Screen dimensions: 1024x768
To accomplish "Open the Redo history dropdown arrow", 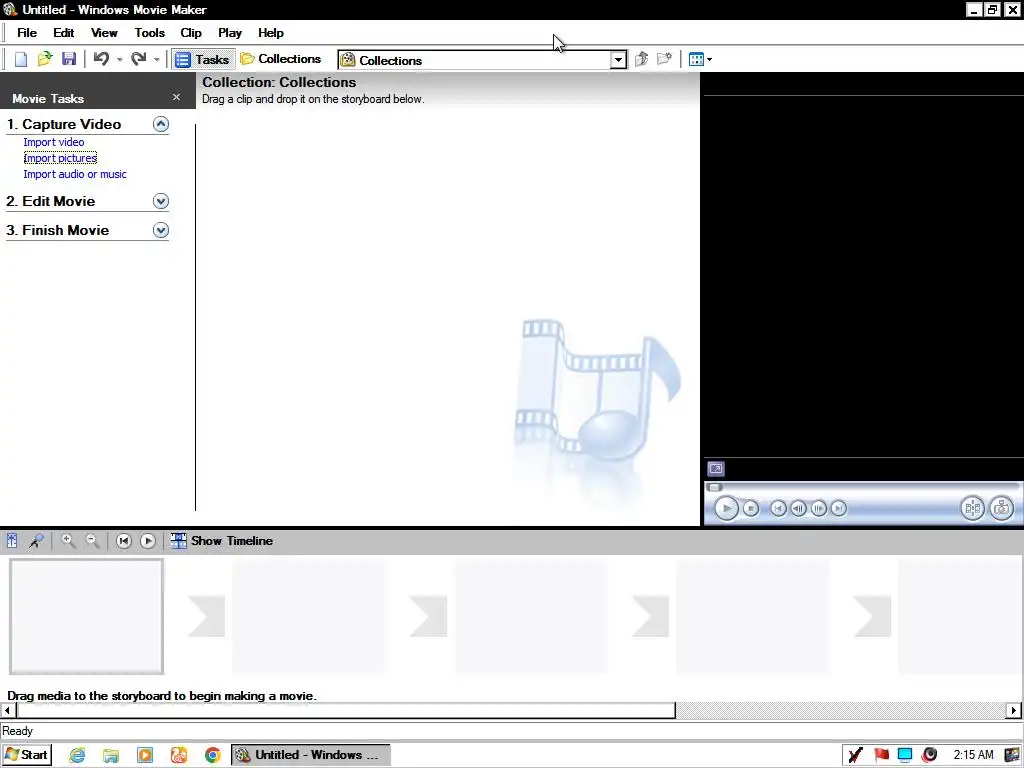I will coord(157,60).
